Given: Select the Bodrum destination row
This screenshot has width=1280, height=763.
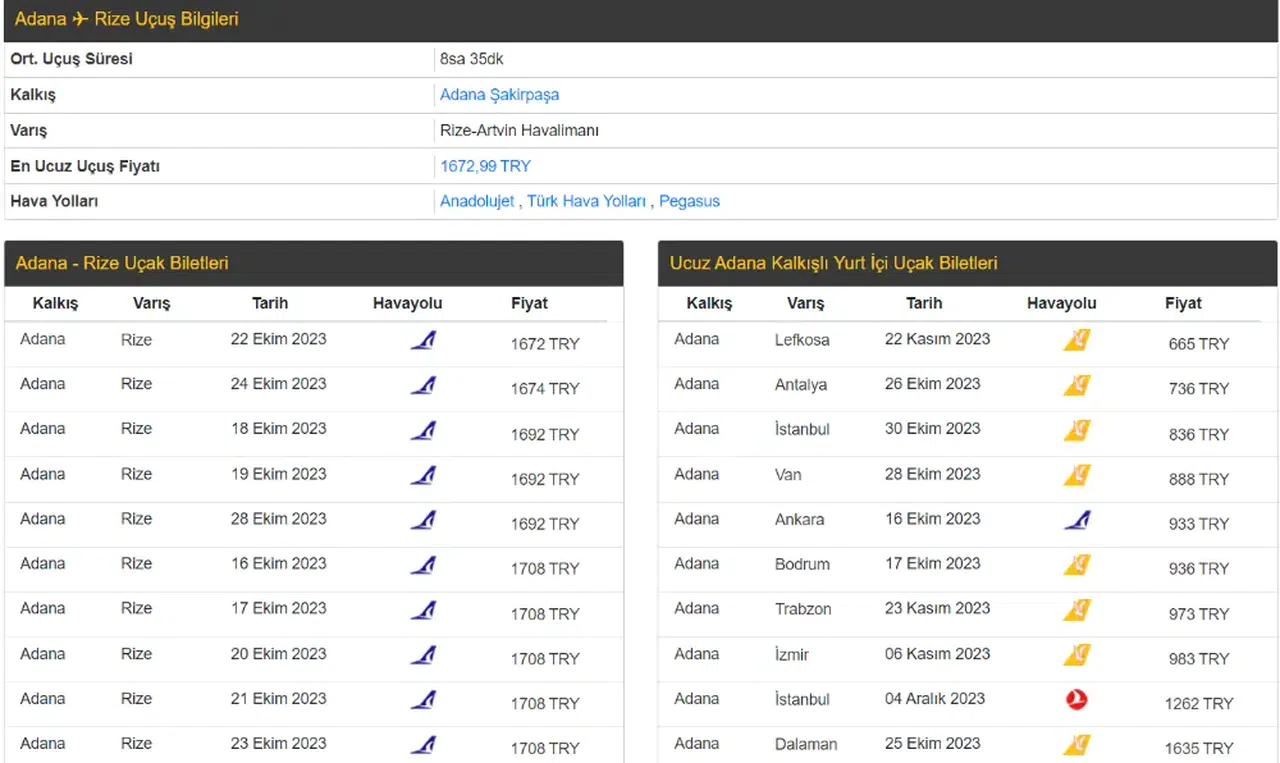Looking at the screenshot, I should click(802, 564).
